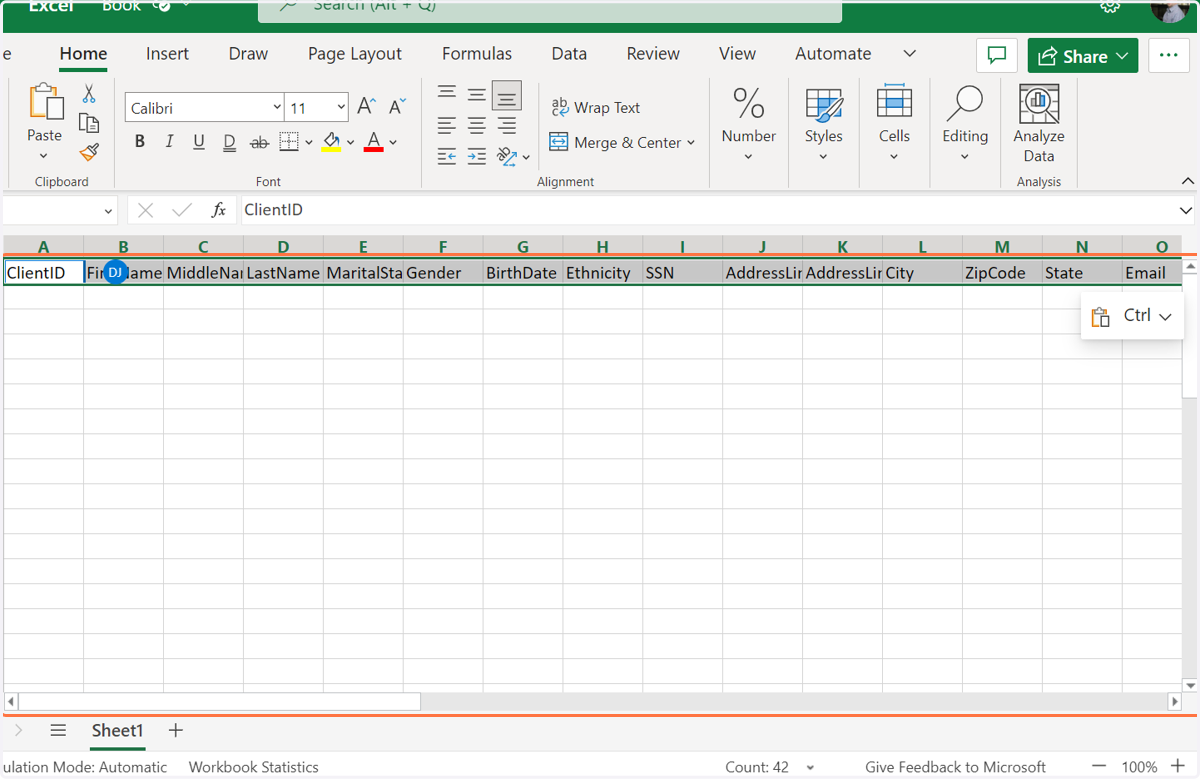
Task: Click Analyze Data
Action: click(x=1039, y=123)
